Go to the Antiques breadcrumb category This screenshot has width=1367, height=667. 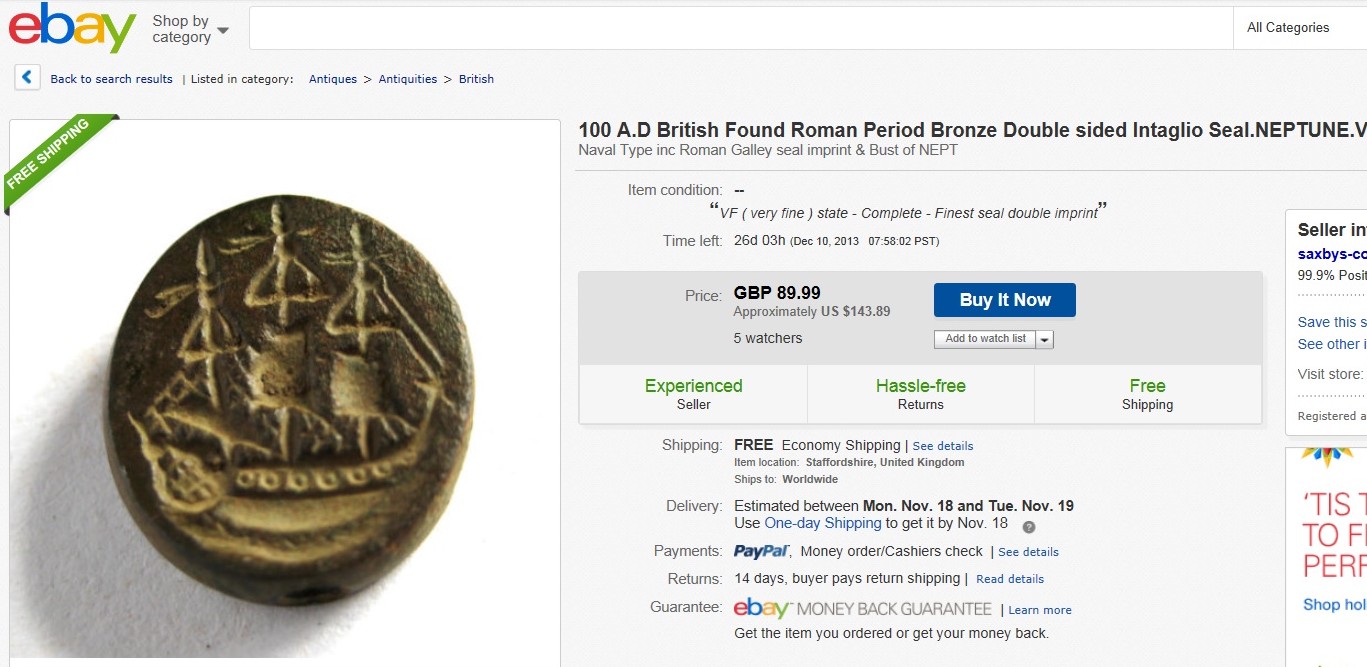332,79
